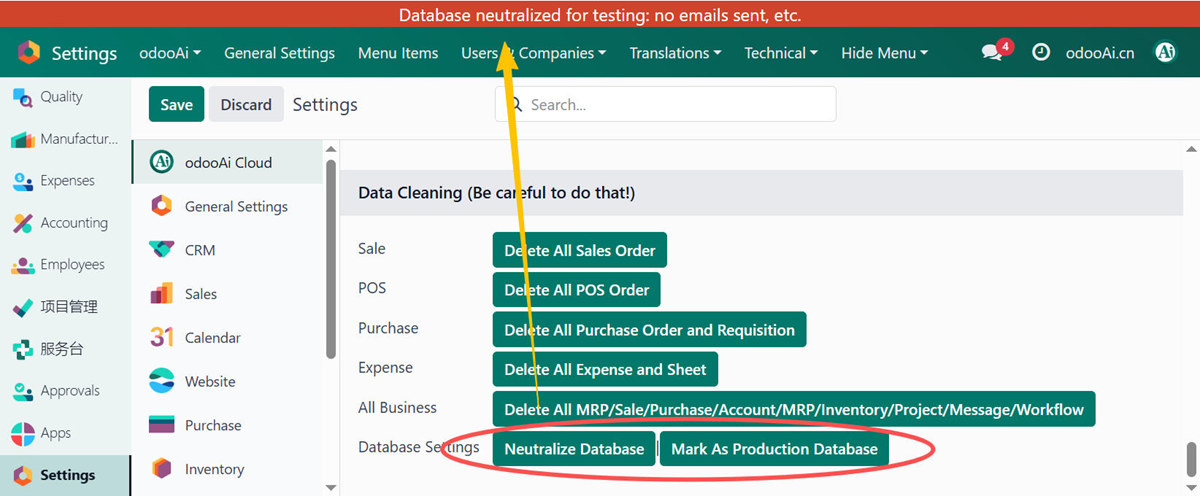The image size is (1200, 496).
Task: Select the odooAi Cloud settings section icon
Action: 161,162
